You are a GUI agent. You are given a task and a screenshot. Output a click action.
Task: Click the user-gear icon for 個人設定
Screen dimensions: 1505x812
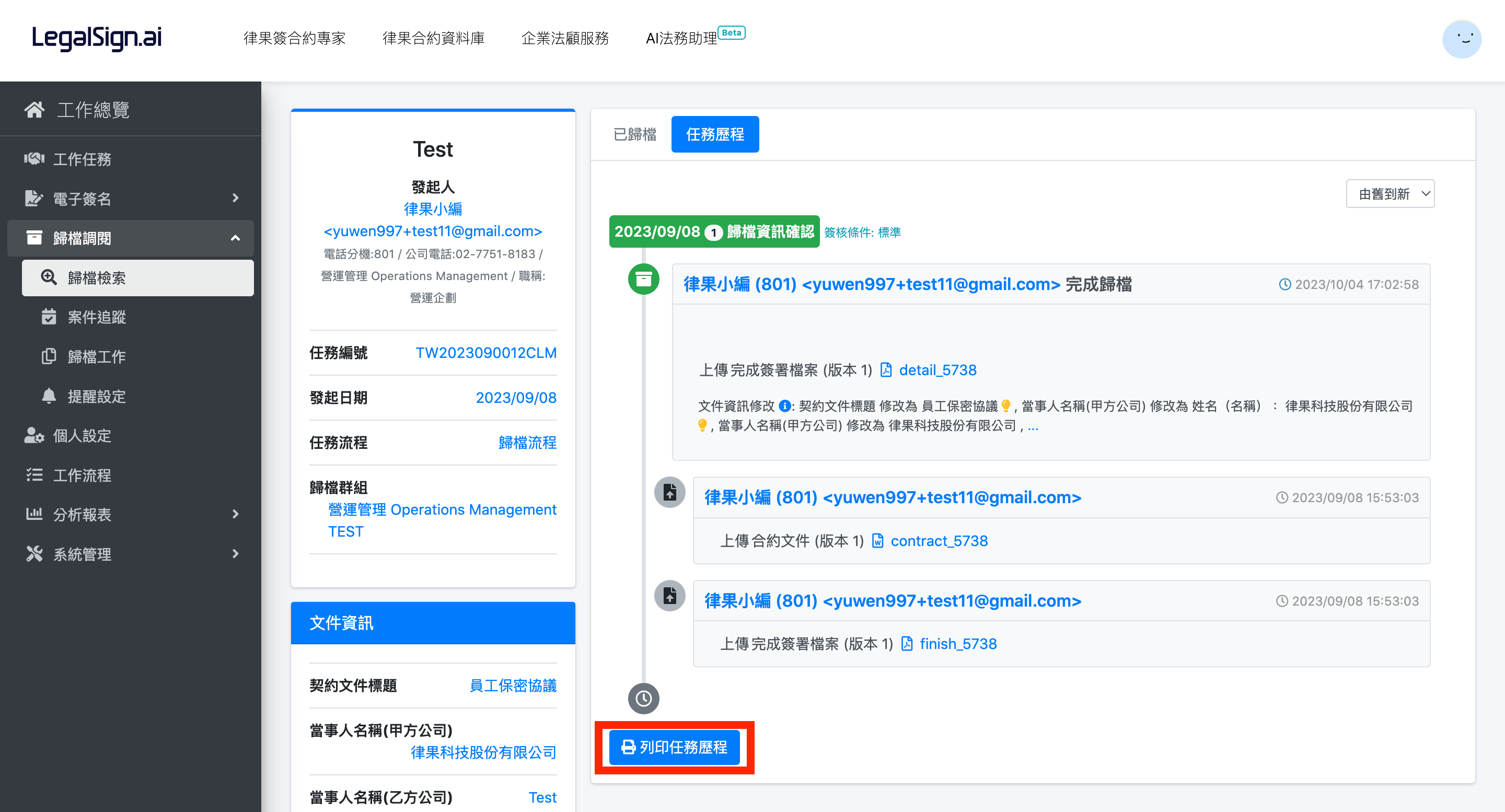tap(34, 435)
